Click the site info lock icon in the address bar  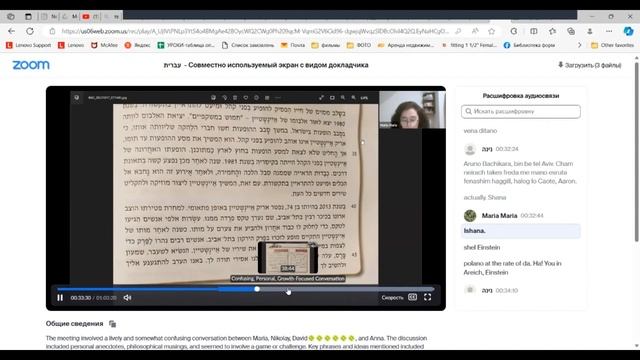pos(52,31)
